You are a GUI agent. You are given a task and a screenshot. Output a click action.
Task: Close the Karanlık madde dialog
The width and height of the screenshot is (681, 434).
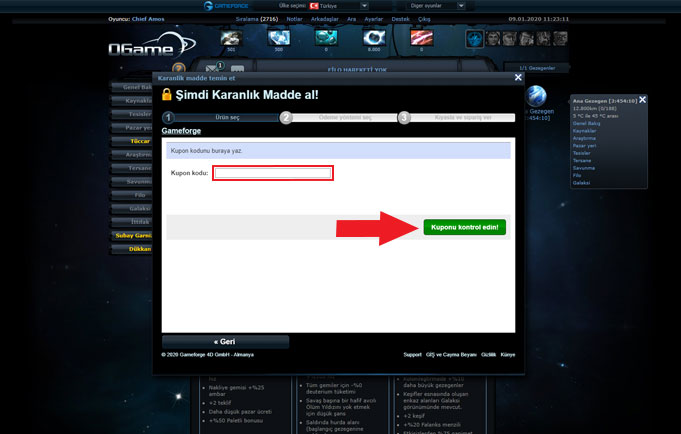(x=518, y=77)
